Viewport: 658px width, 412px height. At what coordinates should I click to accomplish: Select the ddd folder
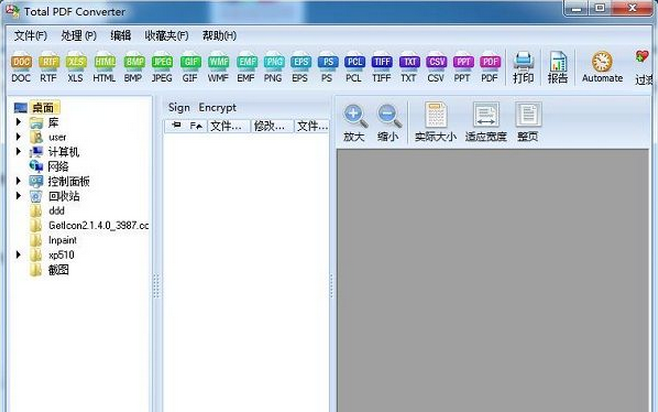[x=56, y=211]
